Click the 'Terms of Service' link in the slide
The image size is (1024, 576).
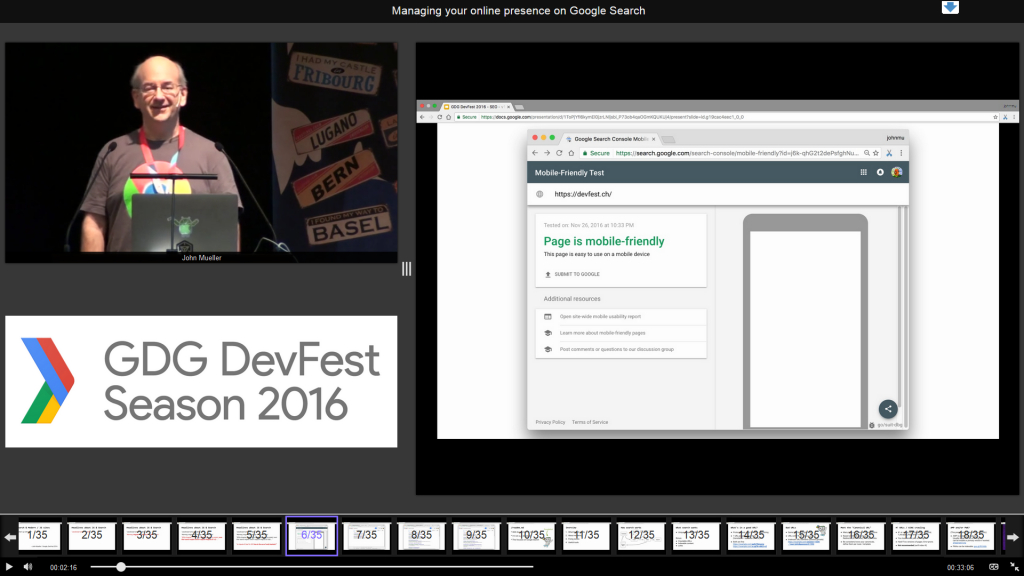(590, 423)
